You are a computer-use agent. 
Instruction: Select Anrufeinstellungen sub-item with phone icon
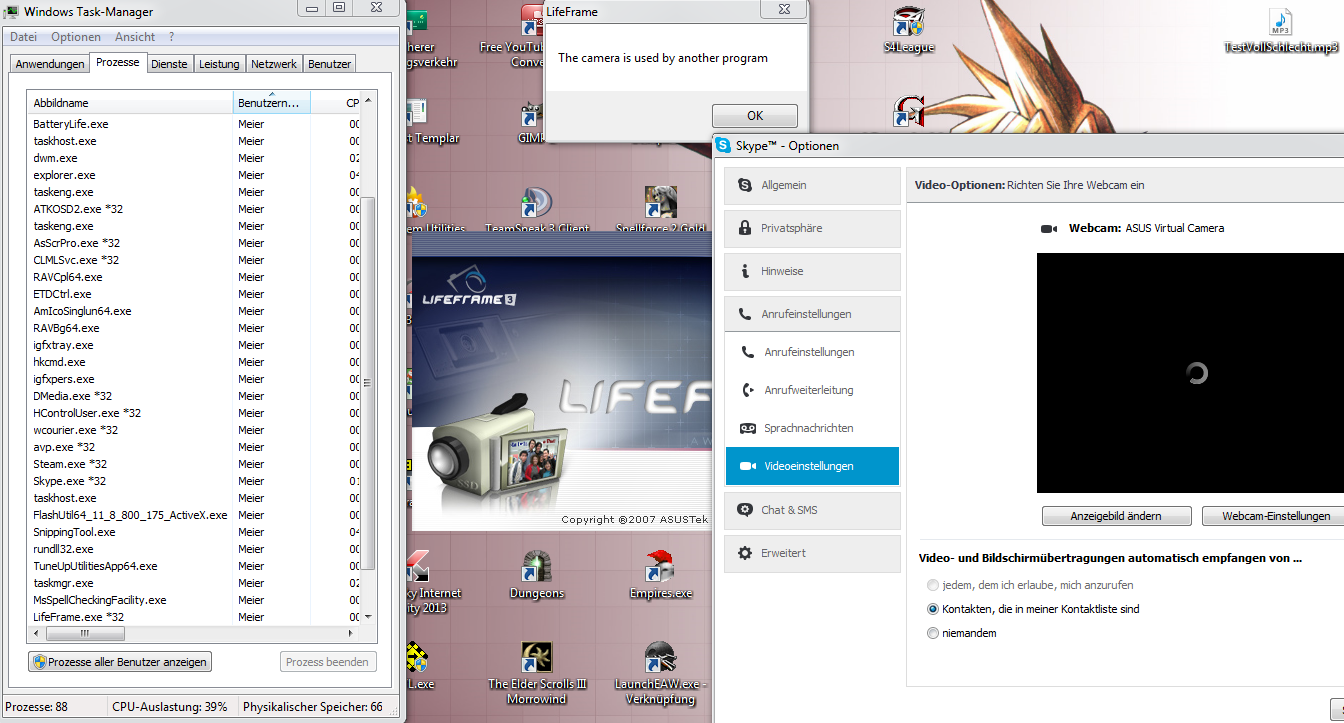coord(812,352)
